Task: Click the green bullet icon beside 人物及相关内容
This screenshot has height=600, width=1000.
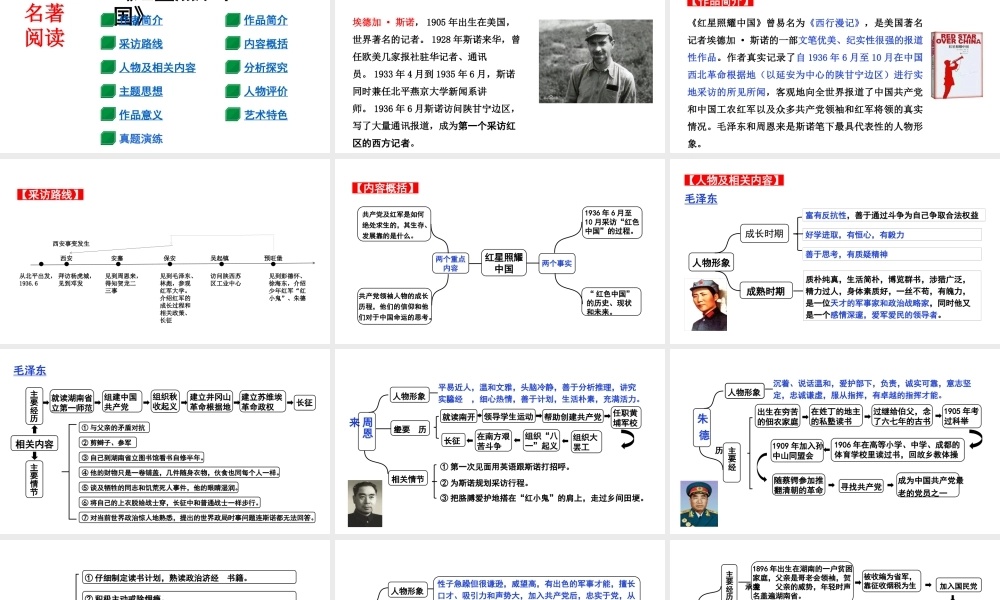Action: [108, 67]
